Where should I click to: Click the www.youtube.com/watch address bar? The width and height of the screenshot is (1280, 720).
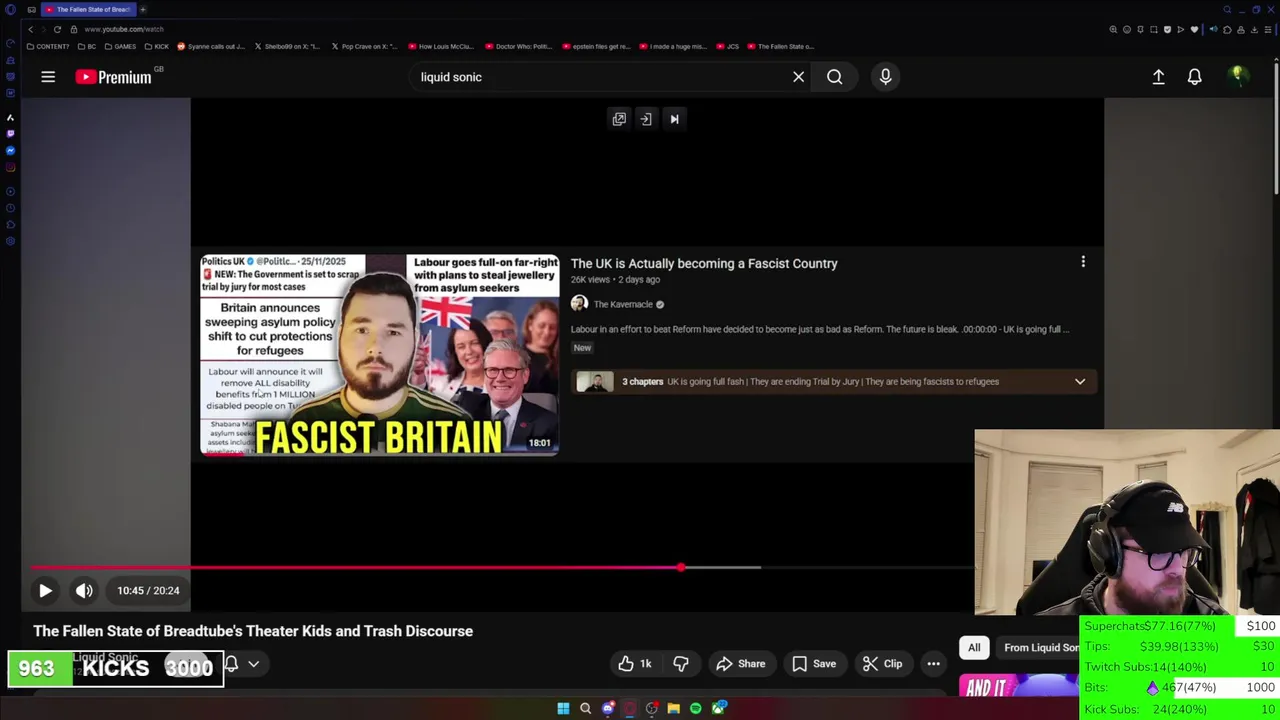click(124, 29)
